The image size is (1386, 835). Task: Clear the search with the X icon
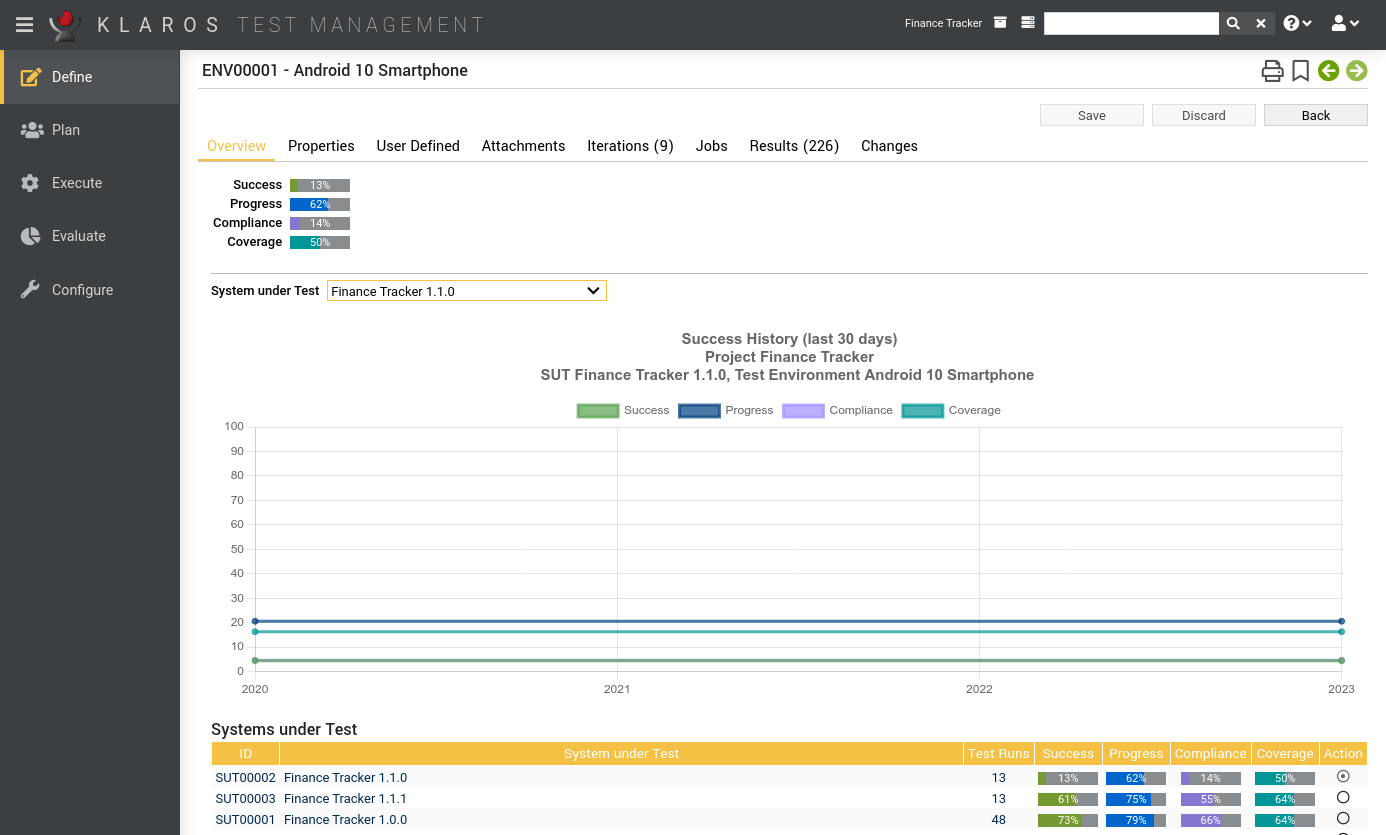point(1261,23)
